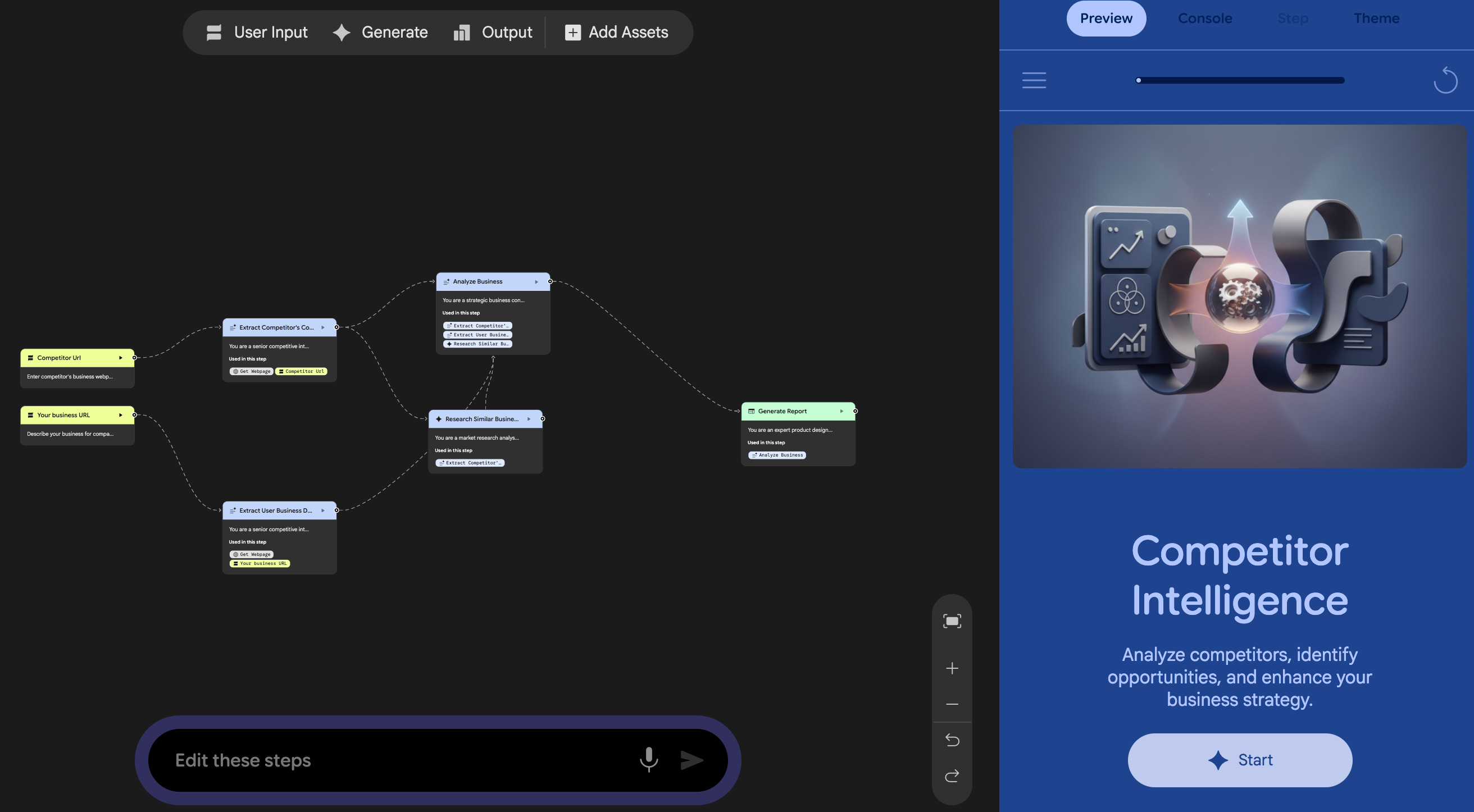This screenshot has width=1474, height=812.
Task: Click the redo arrow icon
Action: point(952,775)
